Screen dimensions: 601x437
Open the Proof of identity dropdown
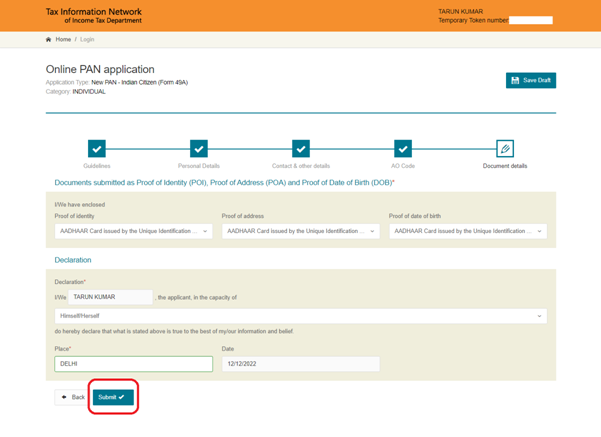click(x=133, y=231)
